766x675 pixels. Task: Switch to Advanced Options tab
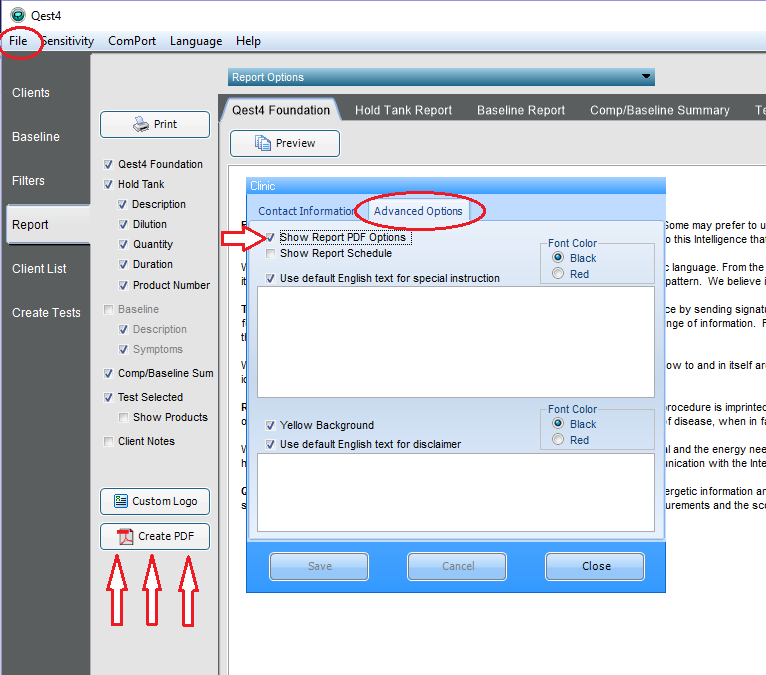click(x=418, y=211)
